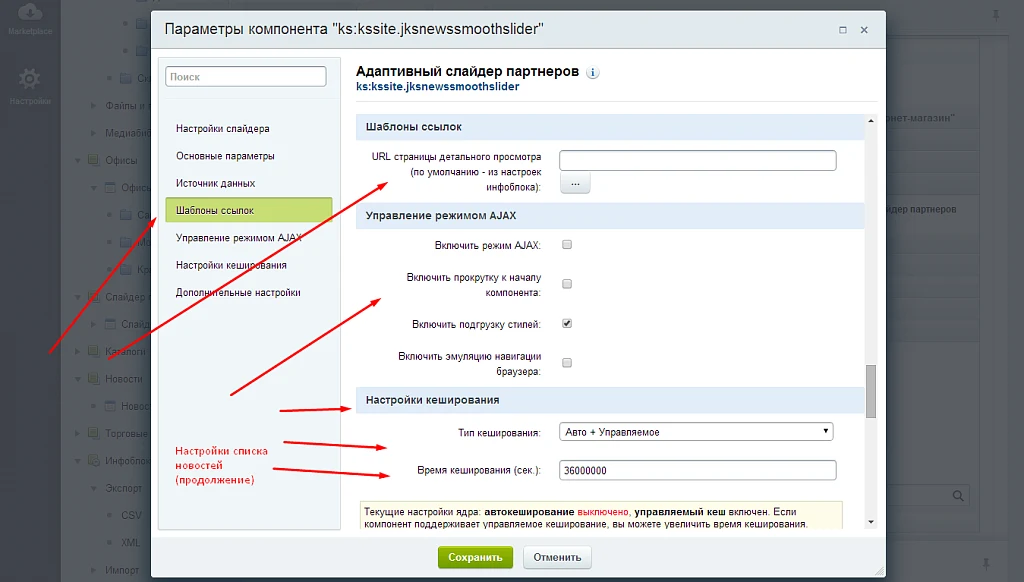
Task: Click the magnifier search icon behind the dialog
Action: (x=958, y=496)
